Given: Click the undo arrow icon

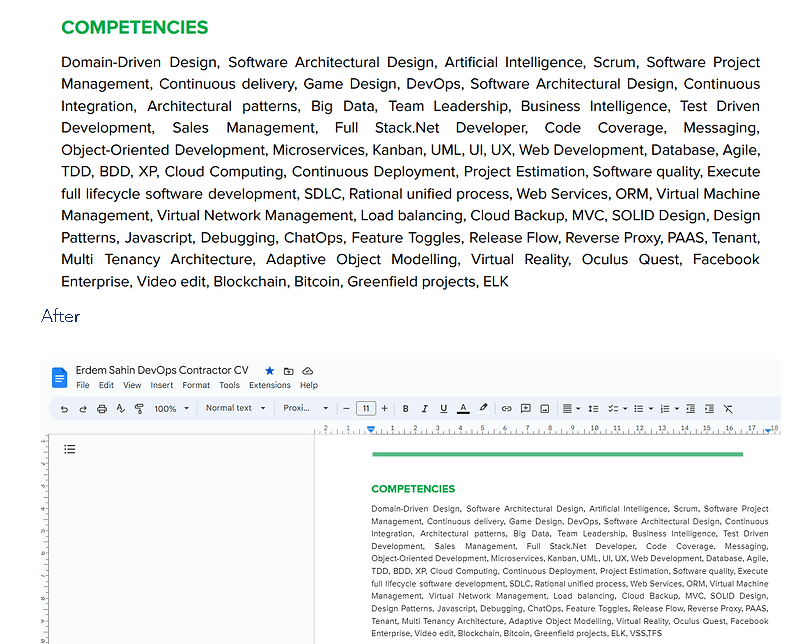Looking at the screenshot, I should [64, 409].
